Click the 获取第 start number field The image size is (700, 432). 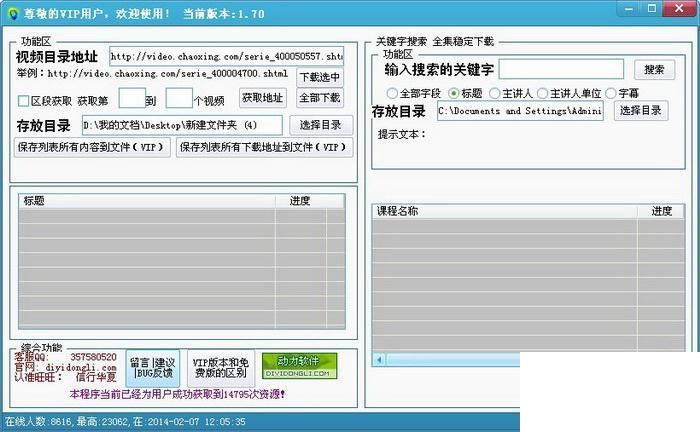coord(132,98)
